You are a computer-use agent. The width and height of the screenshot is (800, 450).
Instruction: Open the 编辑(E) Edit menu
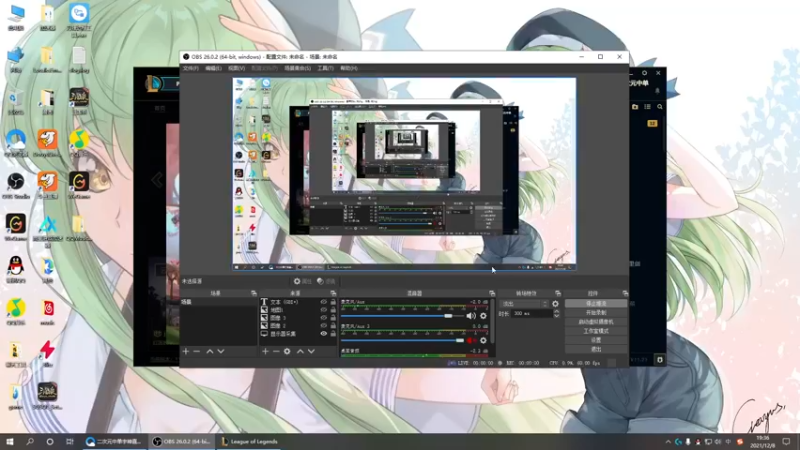pos(213,68)
